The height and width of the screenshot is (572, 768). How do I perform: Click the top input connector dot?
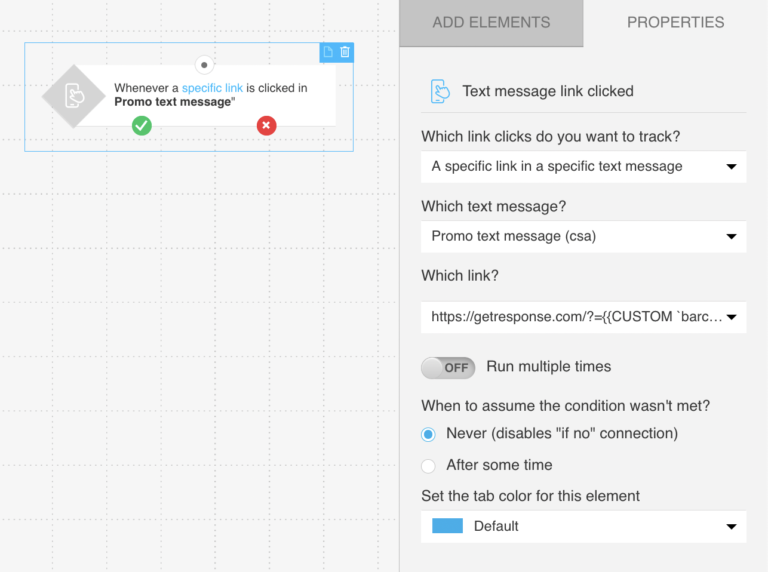pyautogui.click(x=204, y=65)
